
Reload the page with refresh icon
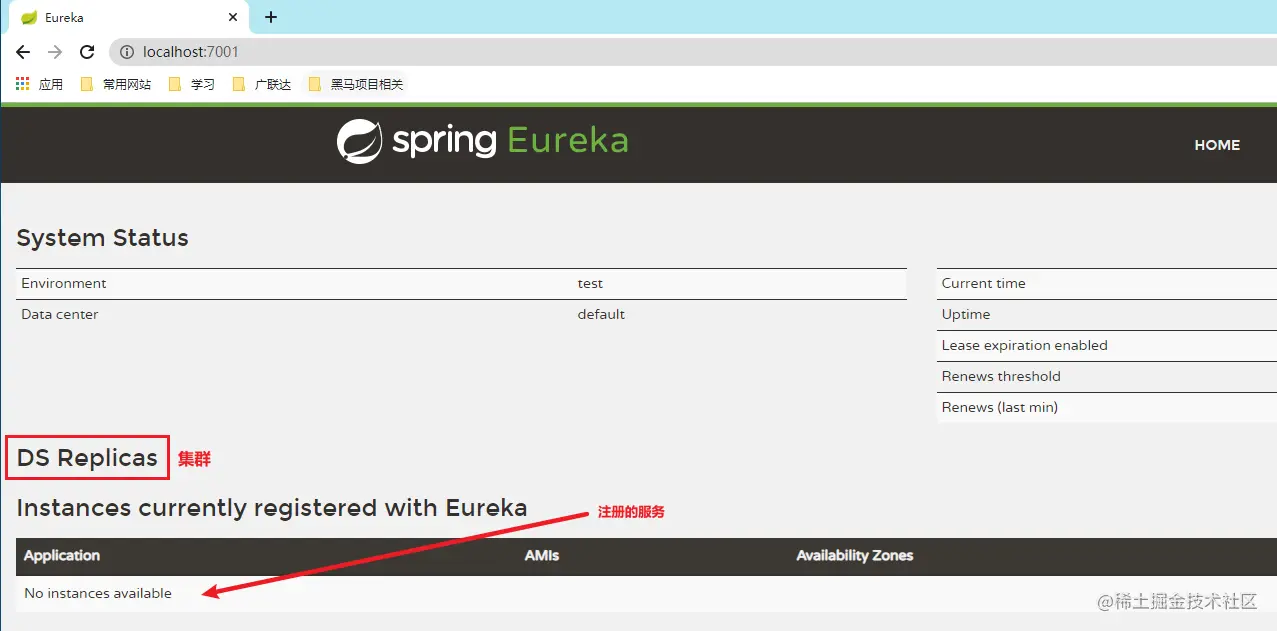87,52
